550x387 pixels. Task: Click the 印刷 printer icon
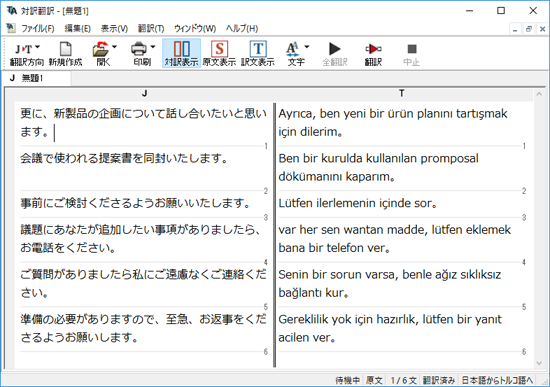click(x=139, y=49)
